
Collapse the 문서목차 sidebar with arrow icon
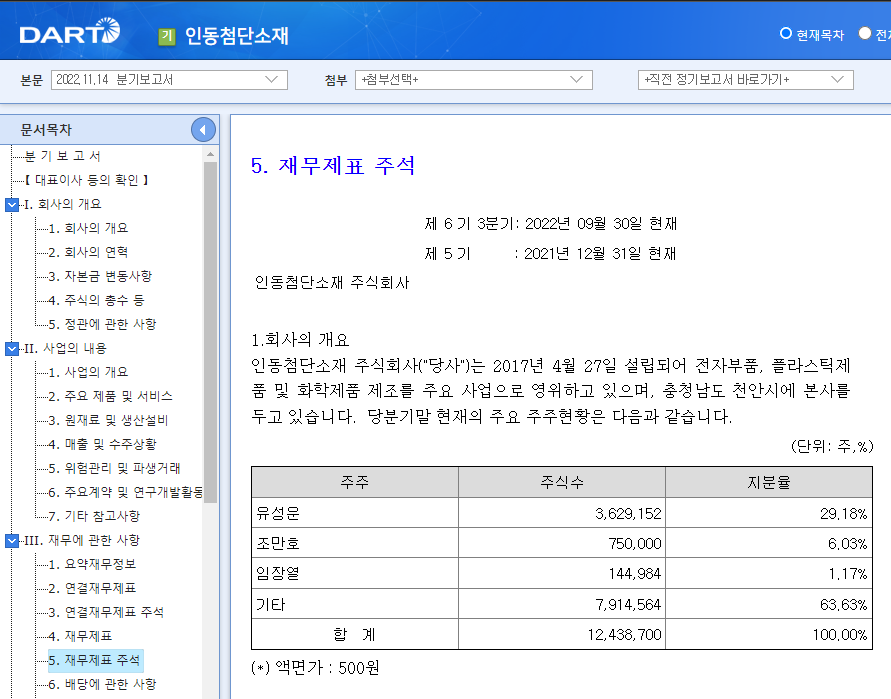coord(204,128)
